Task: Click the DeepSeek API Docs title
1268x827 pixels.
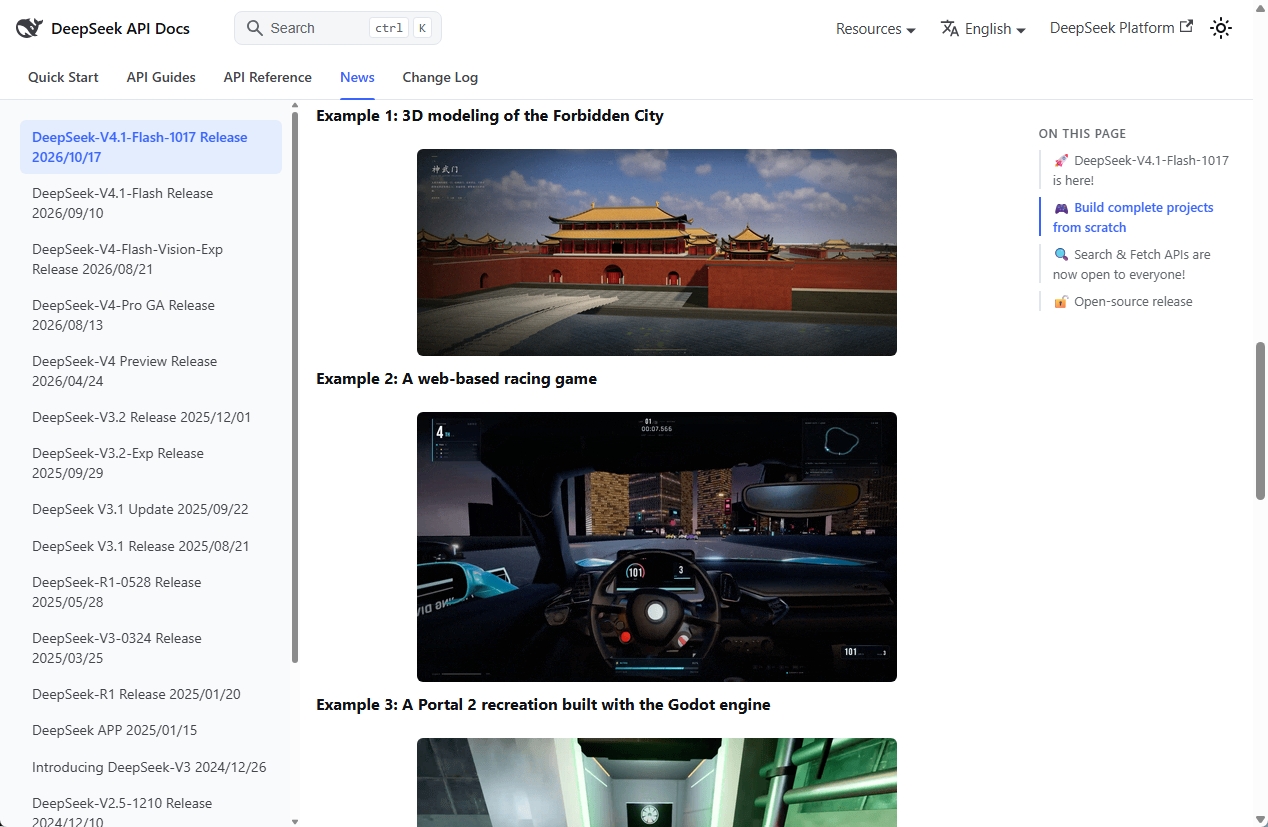Action: coord(120,28)
